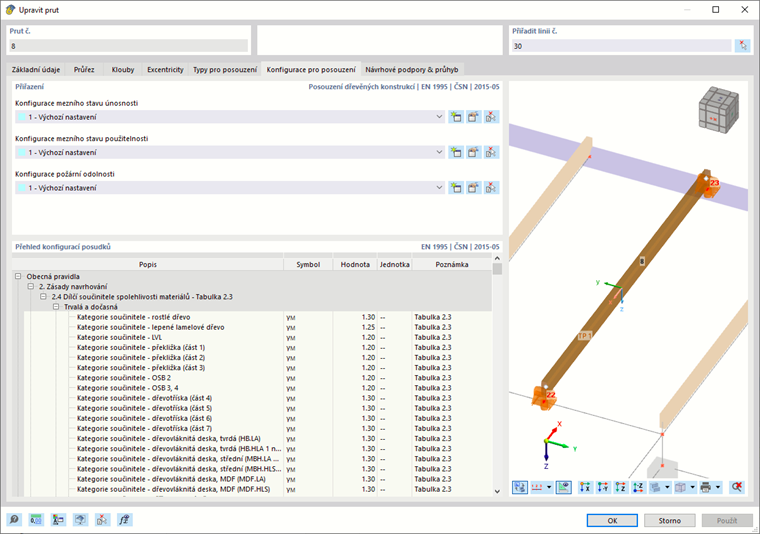Click the pick line in graphics icon
The image size is (760, 534).
click(742, 46)
